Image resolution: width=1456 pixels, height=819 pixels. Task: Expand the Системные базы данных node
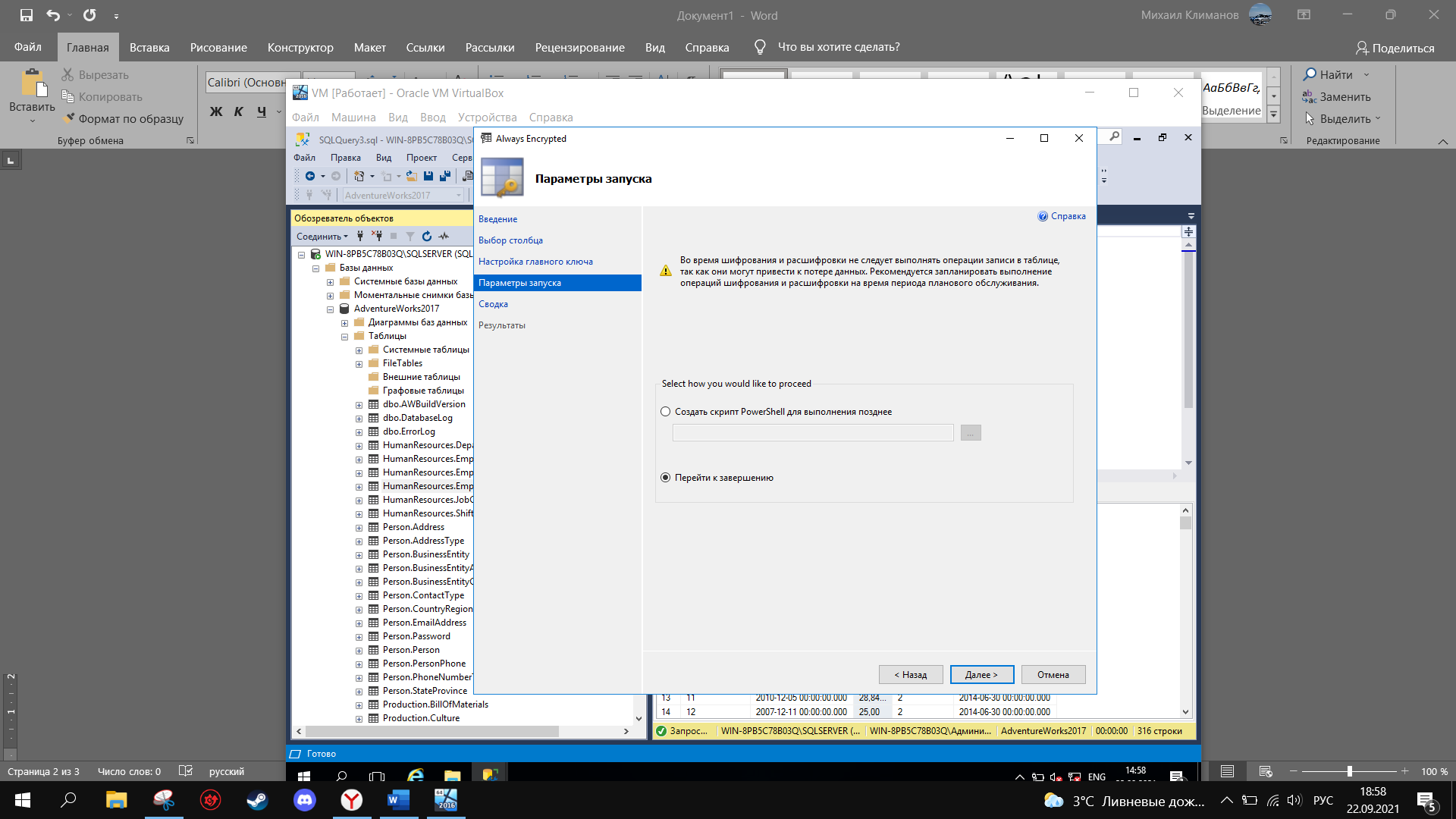click(x=331, y=282)
